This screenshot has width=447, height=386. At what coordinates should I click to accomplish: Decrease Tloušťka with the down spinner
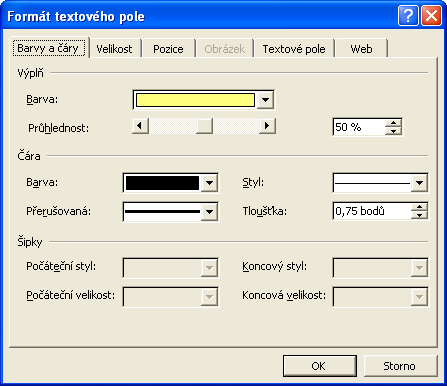[x=419, y=215]
